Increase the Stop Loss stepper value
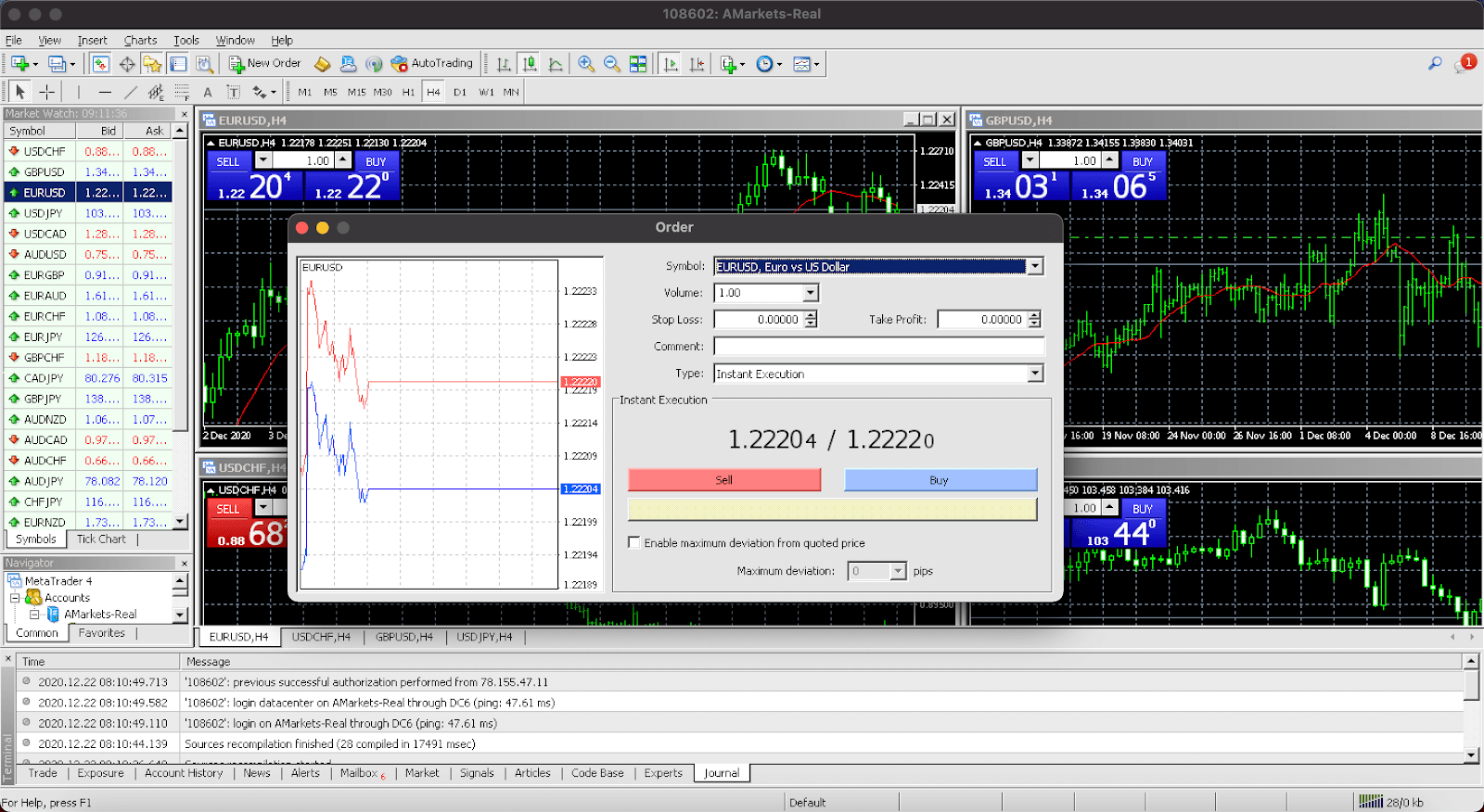The width and height of the screenshot is (1484, 812). pos(812,315)
